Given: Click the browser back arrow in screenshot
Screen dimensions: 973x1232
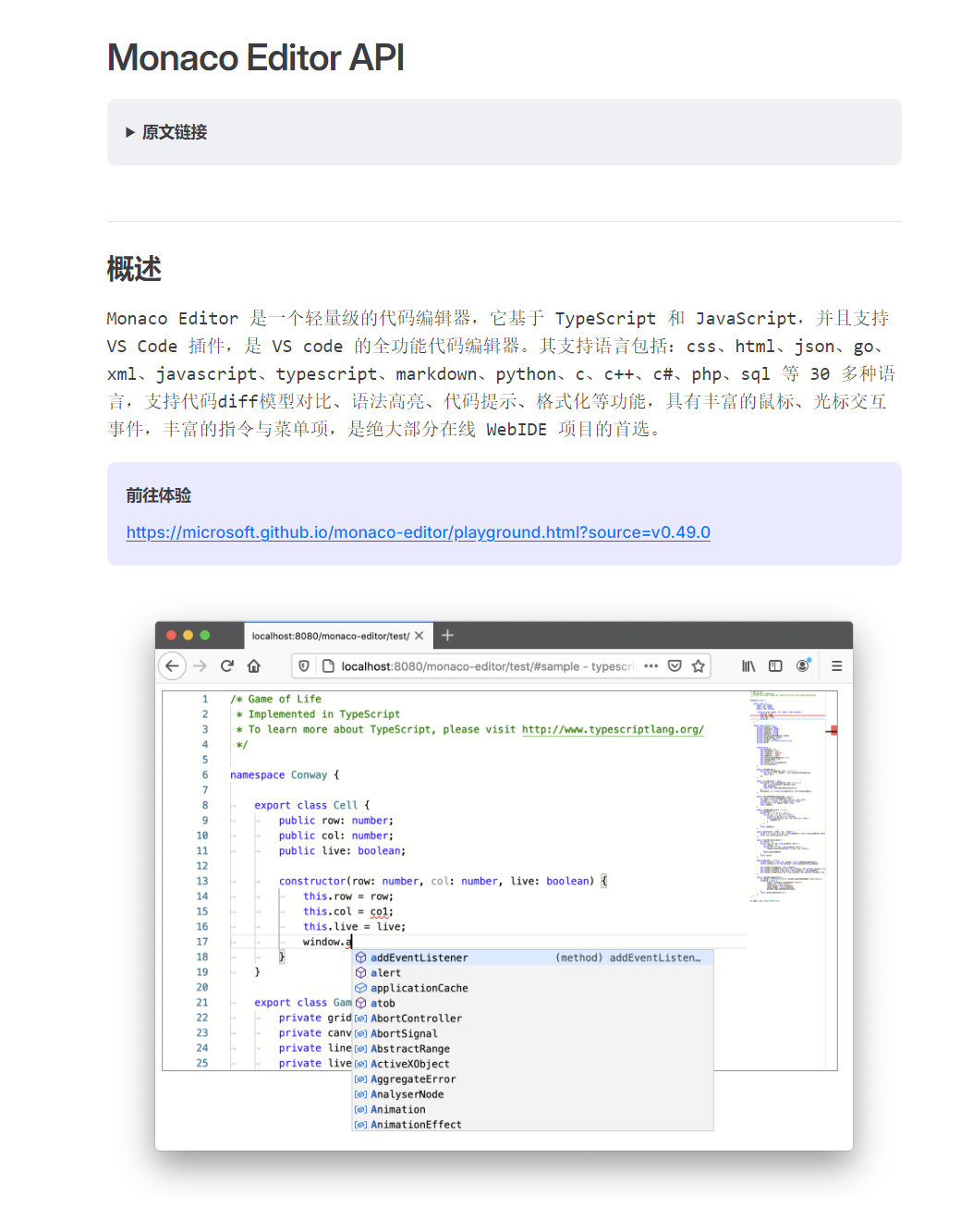Looking at the screenshot, I should point(172,665).
